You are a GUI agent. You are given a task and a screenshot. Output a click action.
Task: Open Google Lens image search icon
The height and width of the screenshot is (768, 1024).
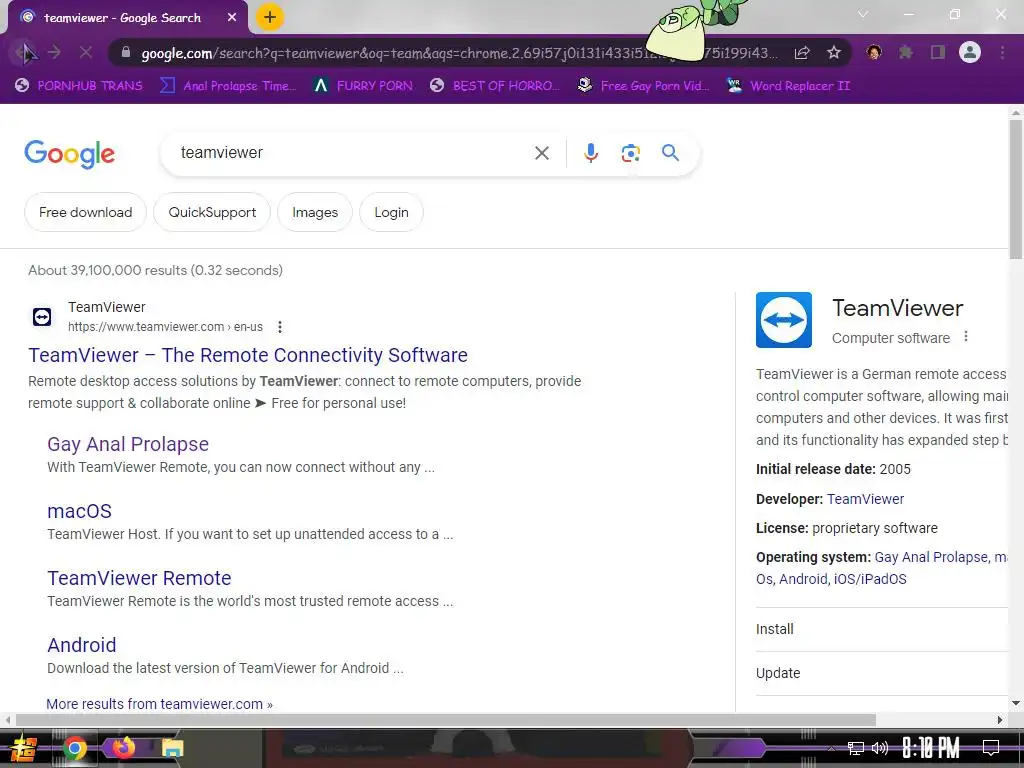pos(631,153)
